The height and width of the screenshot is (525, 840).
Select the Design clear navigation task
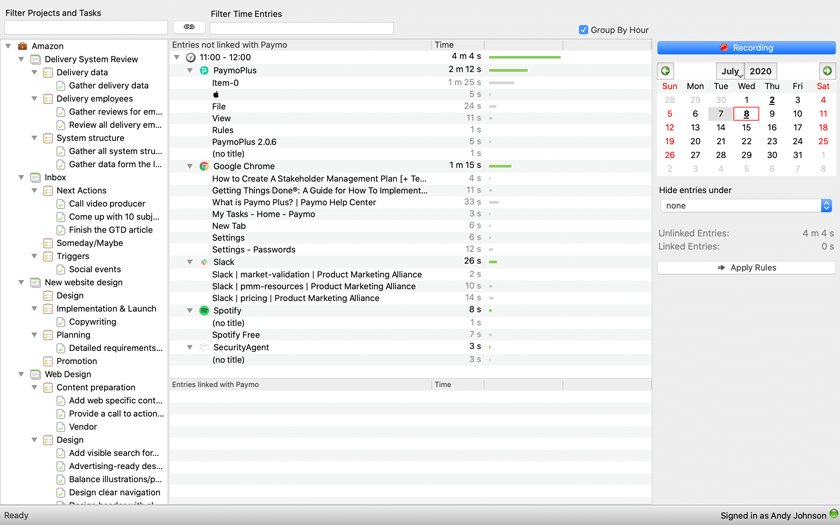point(115,492)
